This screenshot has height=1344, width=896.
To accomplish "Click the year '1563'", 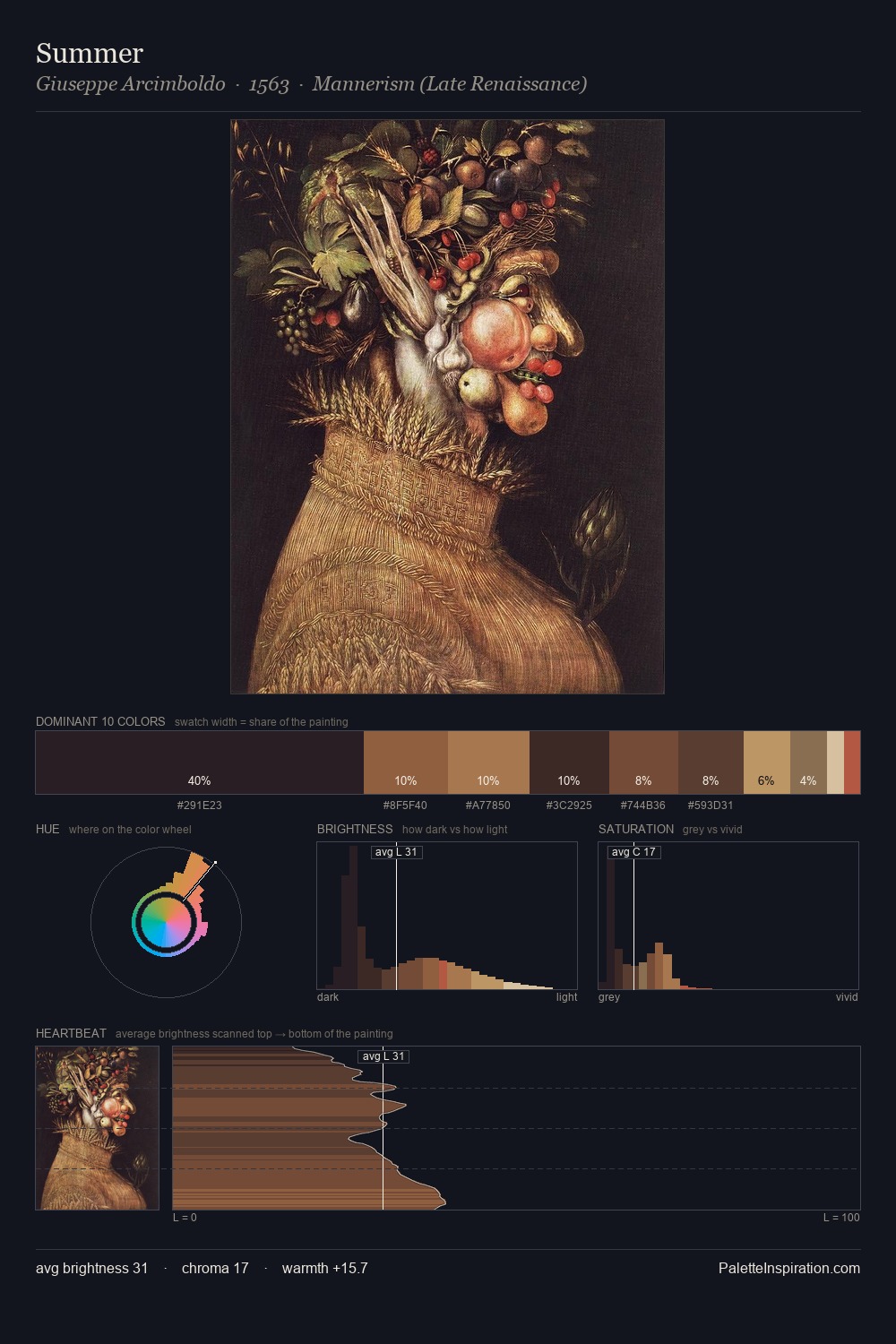I will point(269,85).
